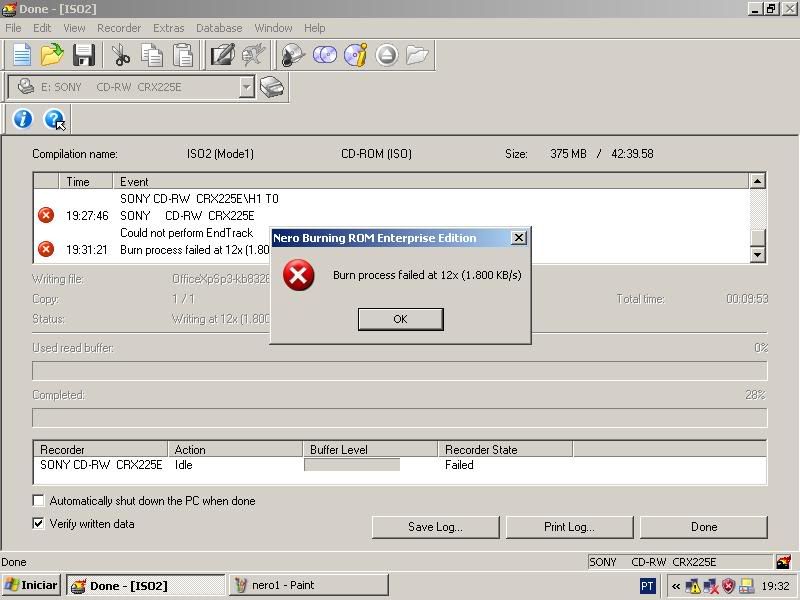Click the Done button

pos(704,527)
